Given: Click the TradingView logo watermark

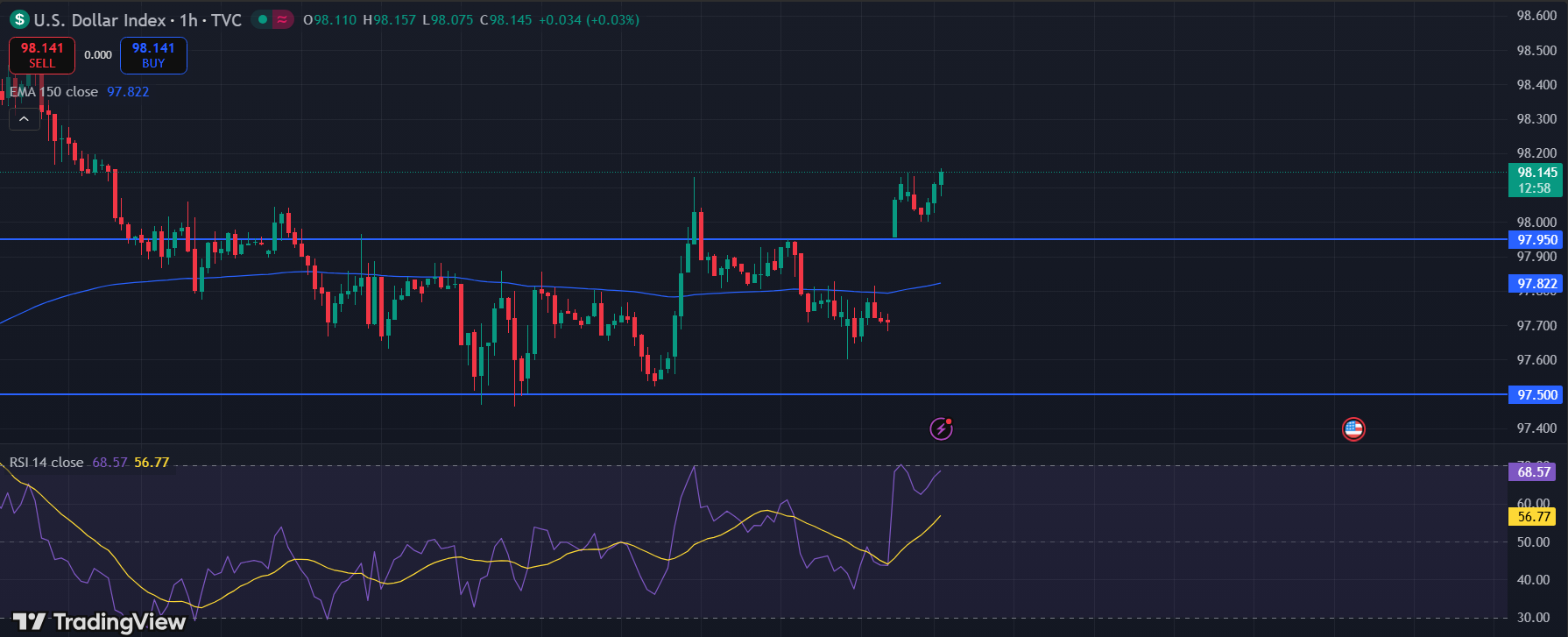Looking at the screenshot, I should [x=99, y=622].
